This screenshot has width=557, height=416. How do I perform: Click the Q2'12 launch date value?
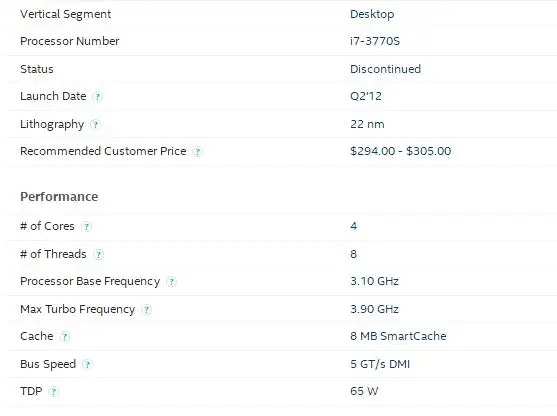366,96
